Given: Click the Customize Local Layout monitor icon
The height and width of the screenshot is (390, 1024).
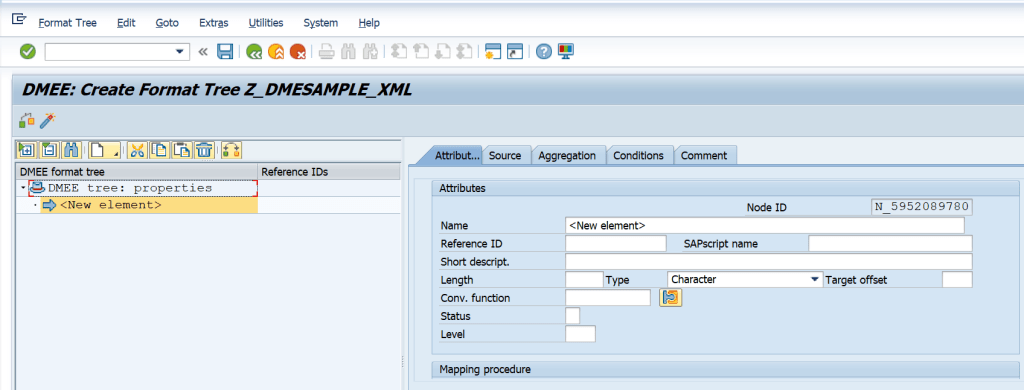Looking at the screenshot, I should (566, 52).
